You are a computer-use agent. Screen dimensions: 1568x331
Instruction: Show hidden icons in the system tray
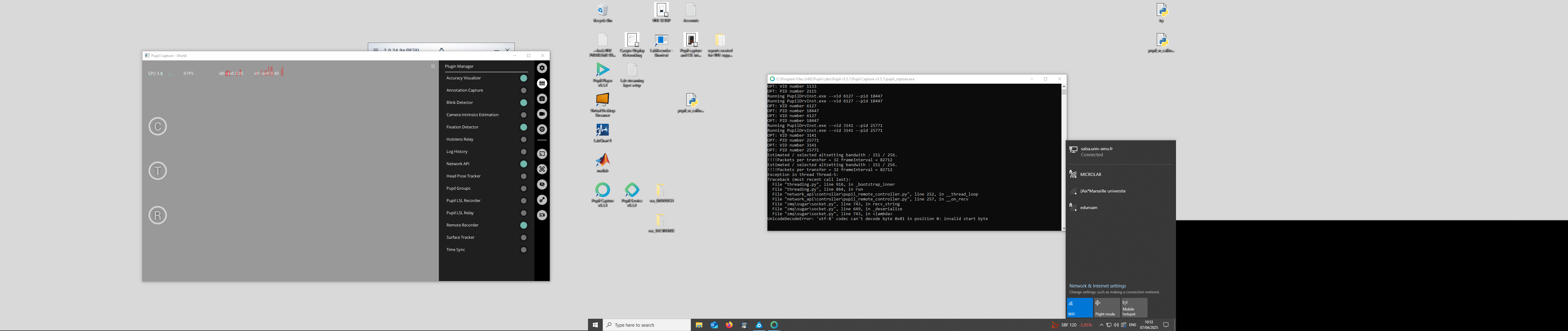(x=1101, y=325)
